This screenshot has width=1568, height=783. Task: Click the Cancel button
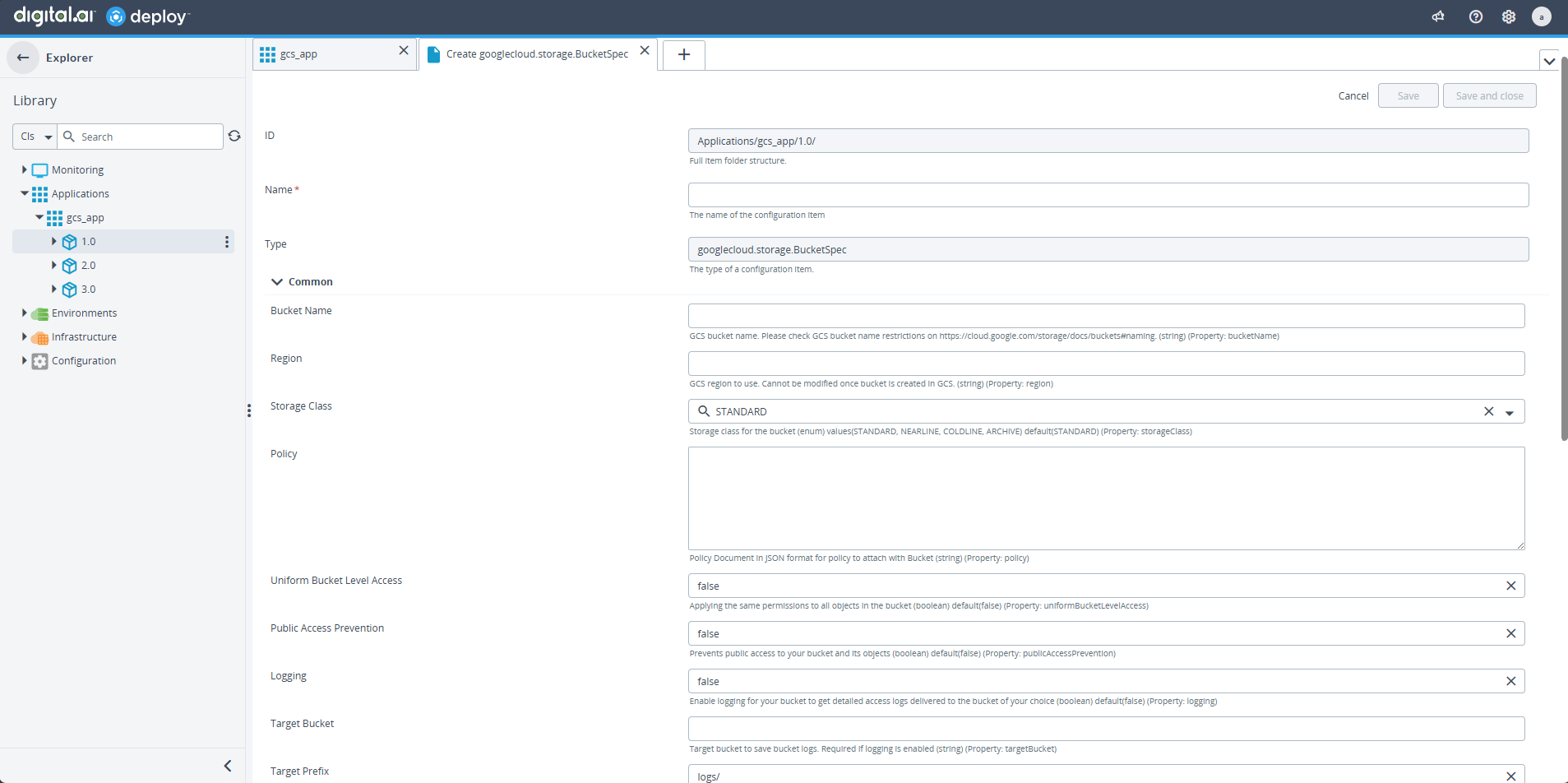point(1353,95)
